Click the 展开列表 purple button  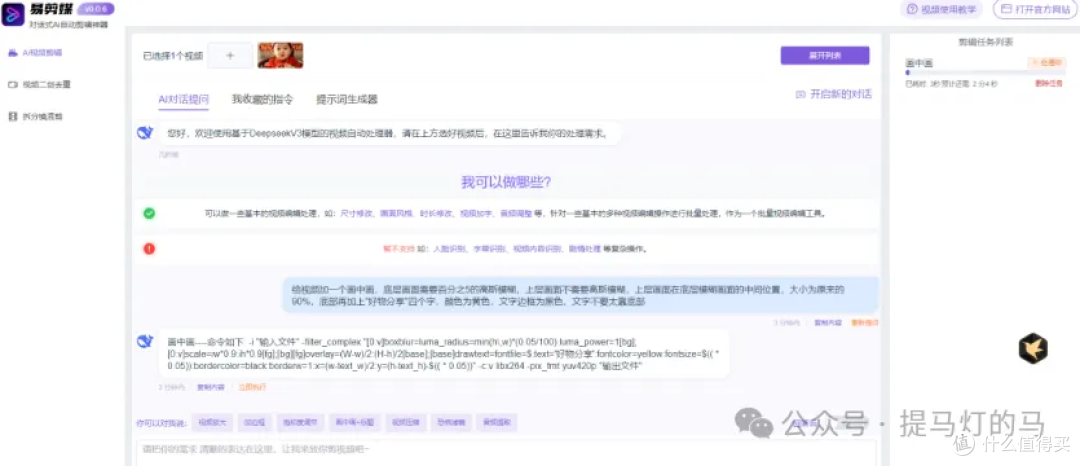(x=824, y=56)
